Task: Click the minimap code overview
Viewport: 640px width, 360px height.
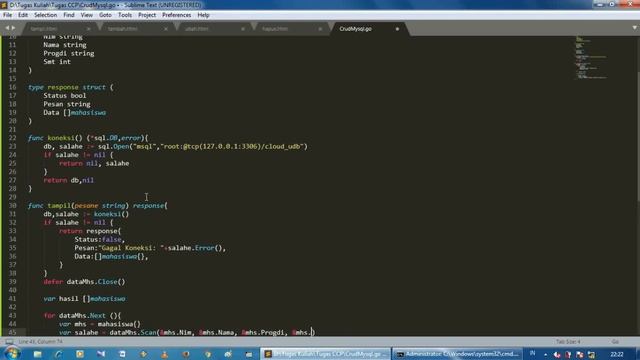Action: [x=591, y=57]
